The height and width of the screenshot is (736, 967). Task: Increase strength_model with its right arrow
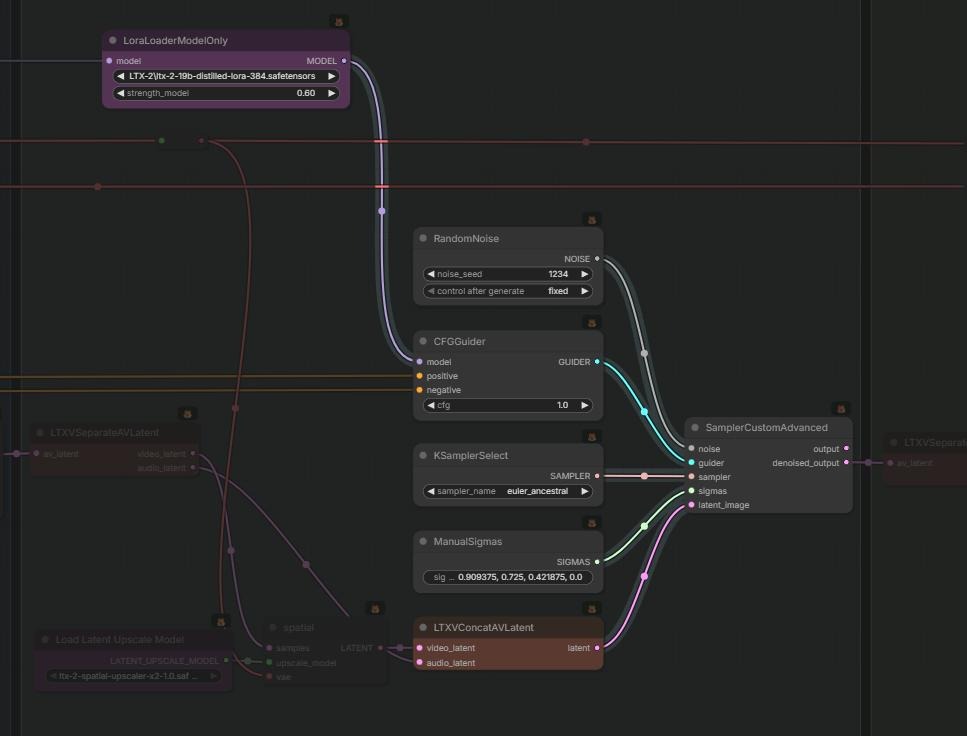point(332,93)
